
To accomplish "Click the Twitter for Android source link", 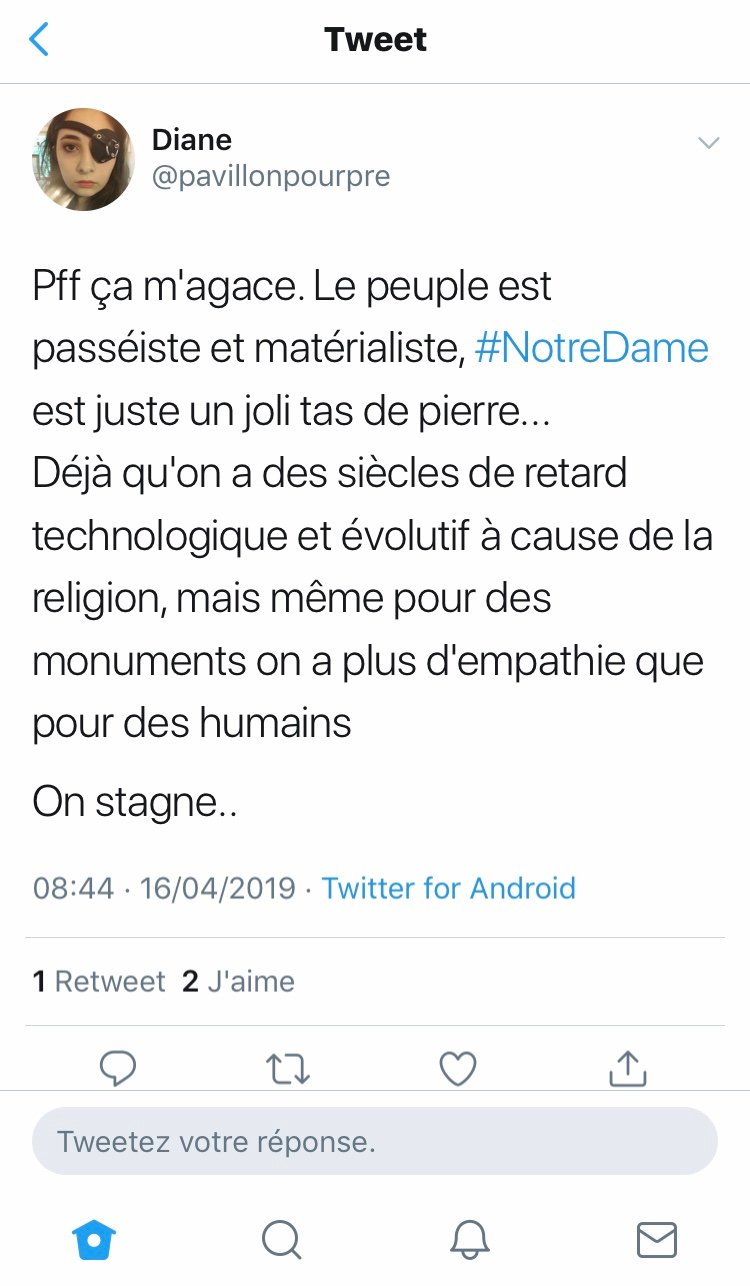I will pyautogui.click(x=448, y=888).
